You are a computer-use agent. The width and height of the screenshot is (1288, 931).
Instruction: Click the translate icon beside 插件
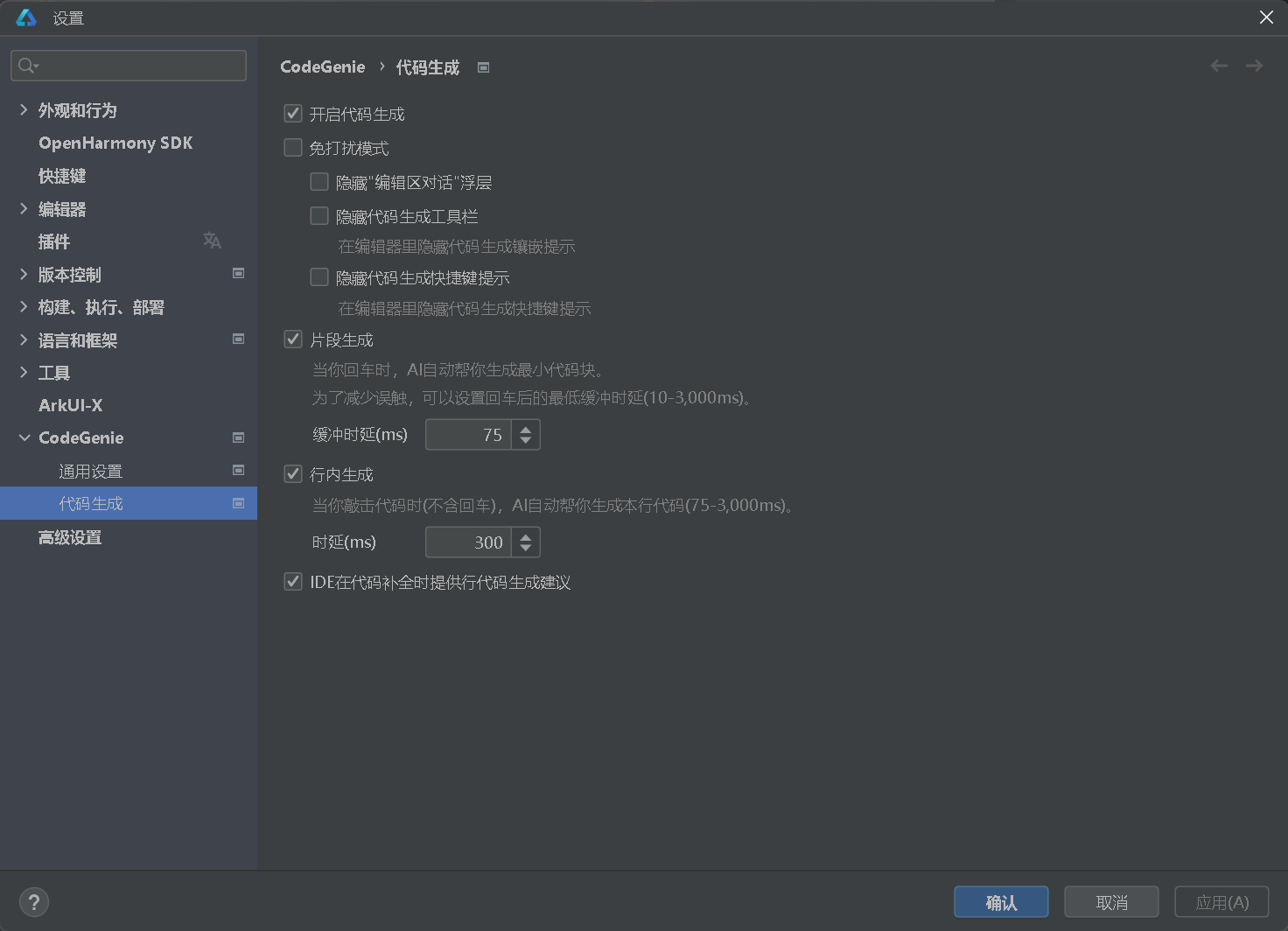(x=212, y=241)
